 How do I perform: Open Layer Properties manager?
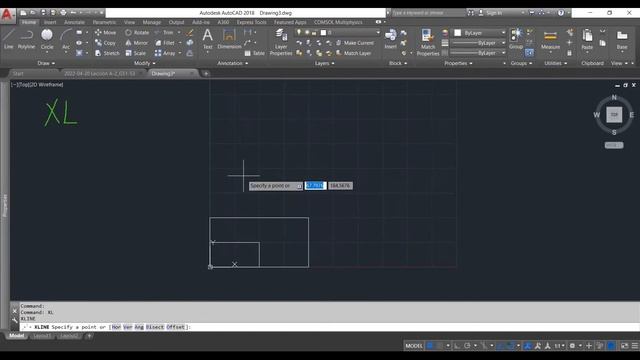281,42
